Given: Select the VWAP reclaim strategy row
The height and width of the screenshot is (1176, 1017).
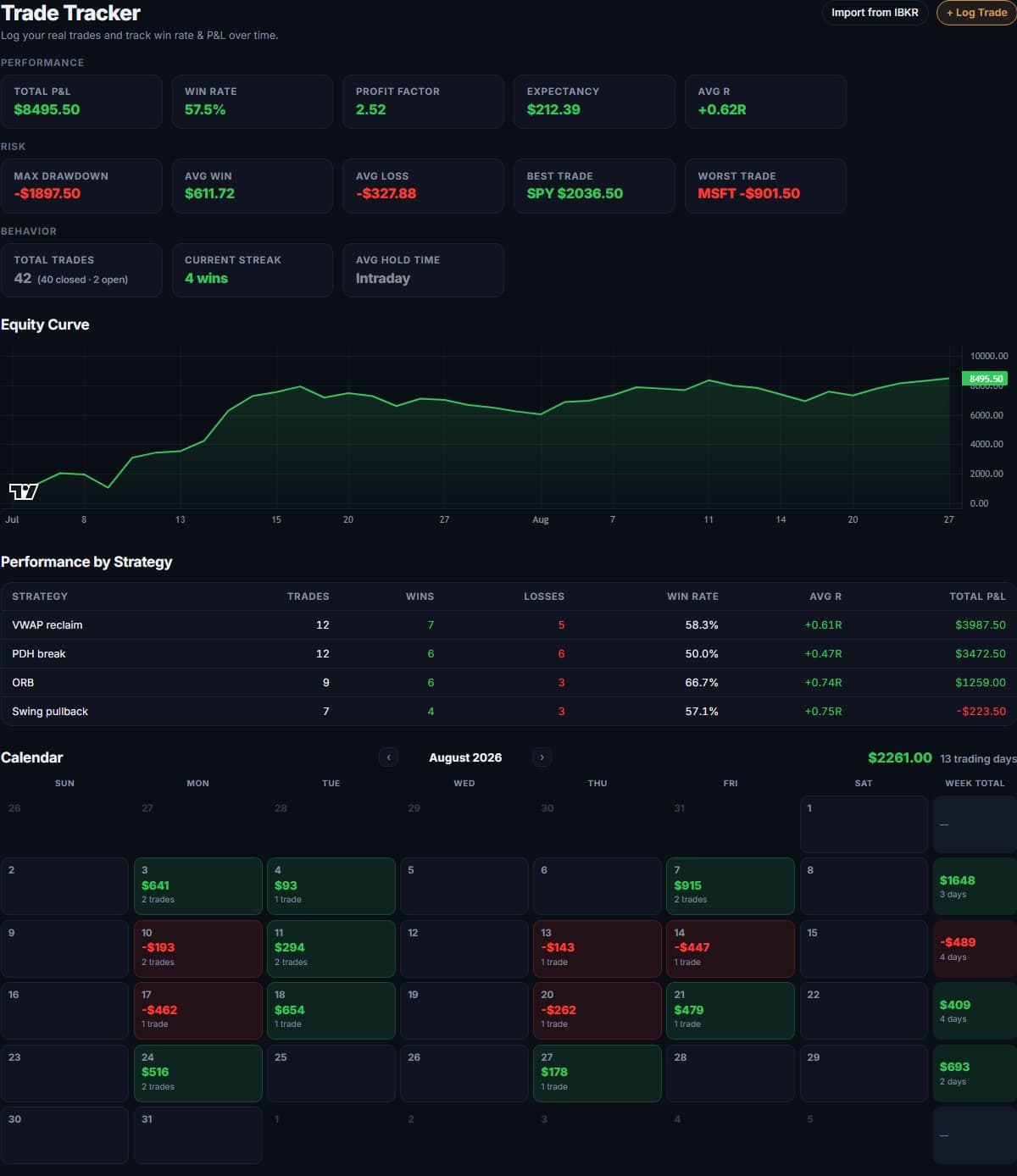Looking at the screenshot, I should pos(508,625).
